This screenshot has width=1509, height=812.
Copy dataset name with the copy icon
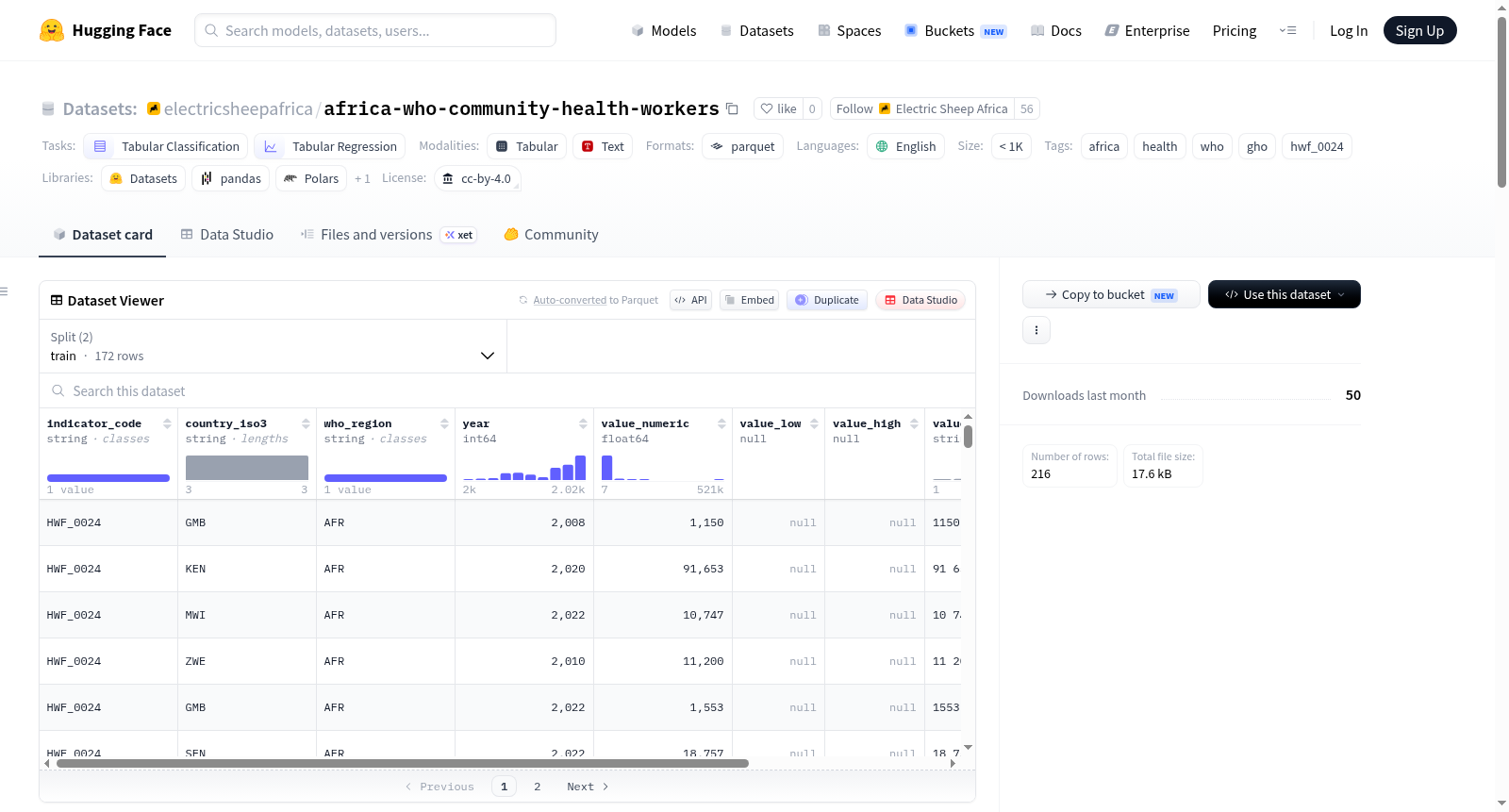[x=732, y=108]
